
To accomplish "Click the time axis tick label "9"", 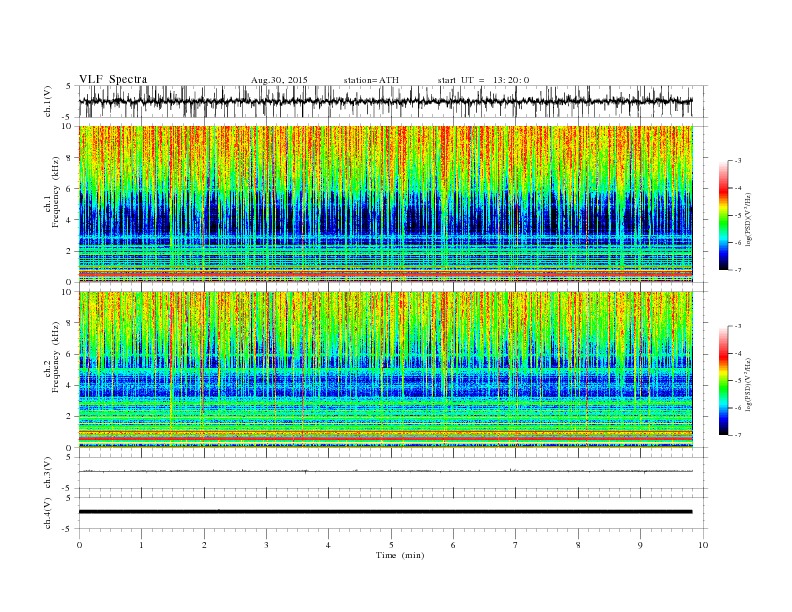I will tap(640, 545).
